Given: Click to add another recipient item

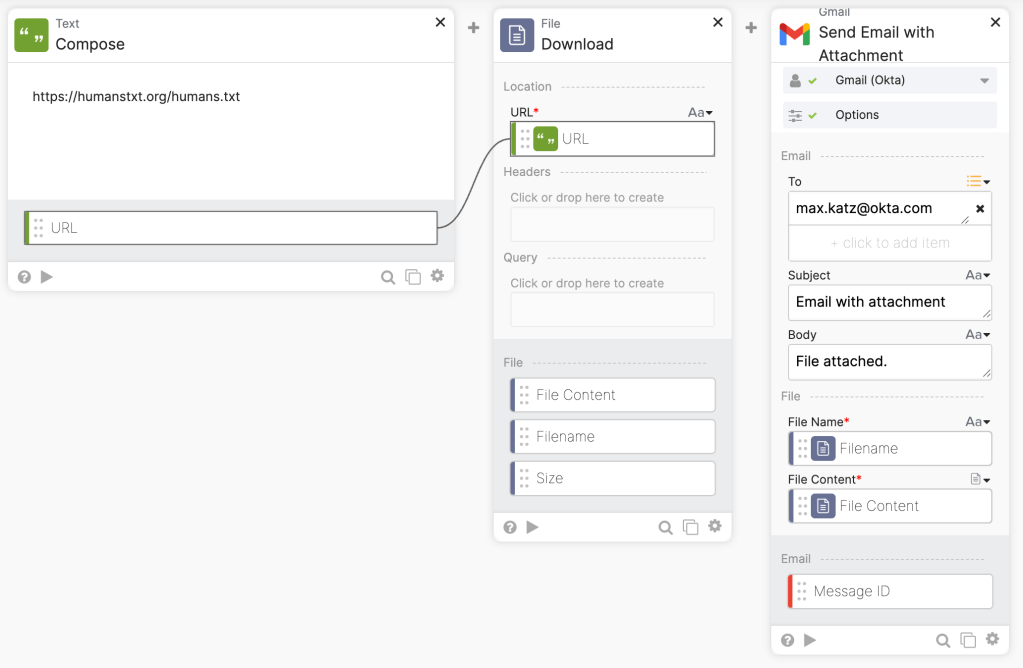Looking at the screenshot, I should click(x=889, y=242).
